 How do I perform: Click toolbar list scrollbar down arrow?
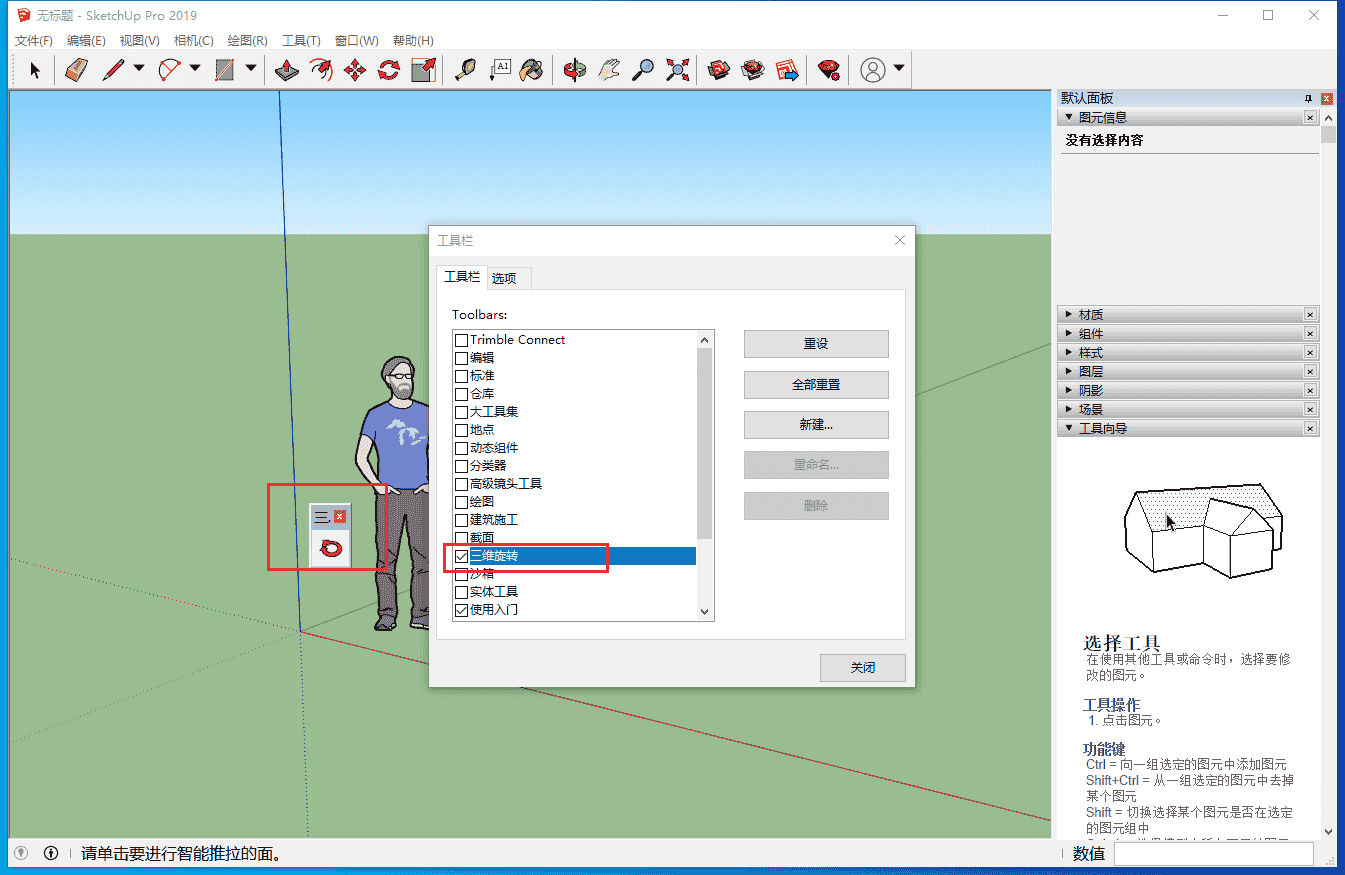pyautogui.click(x=705, y=611)
